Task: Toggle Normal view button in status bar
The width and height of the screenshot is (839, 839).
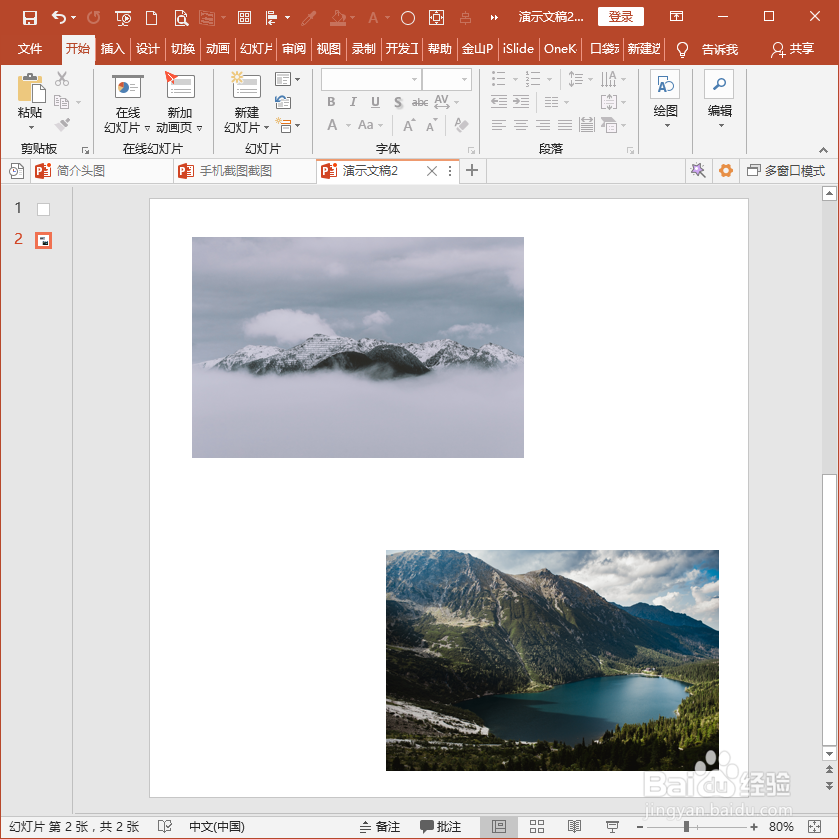Action: [x=499, y=826]
